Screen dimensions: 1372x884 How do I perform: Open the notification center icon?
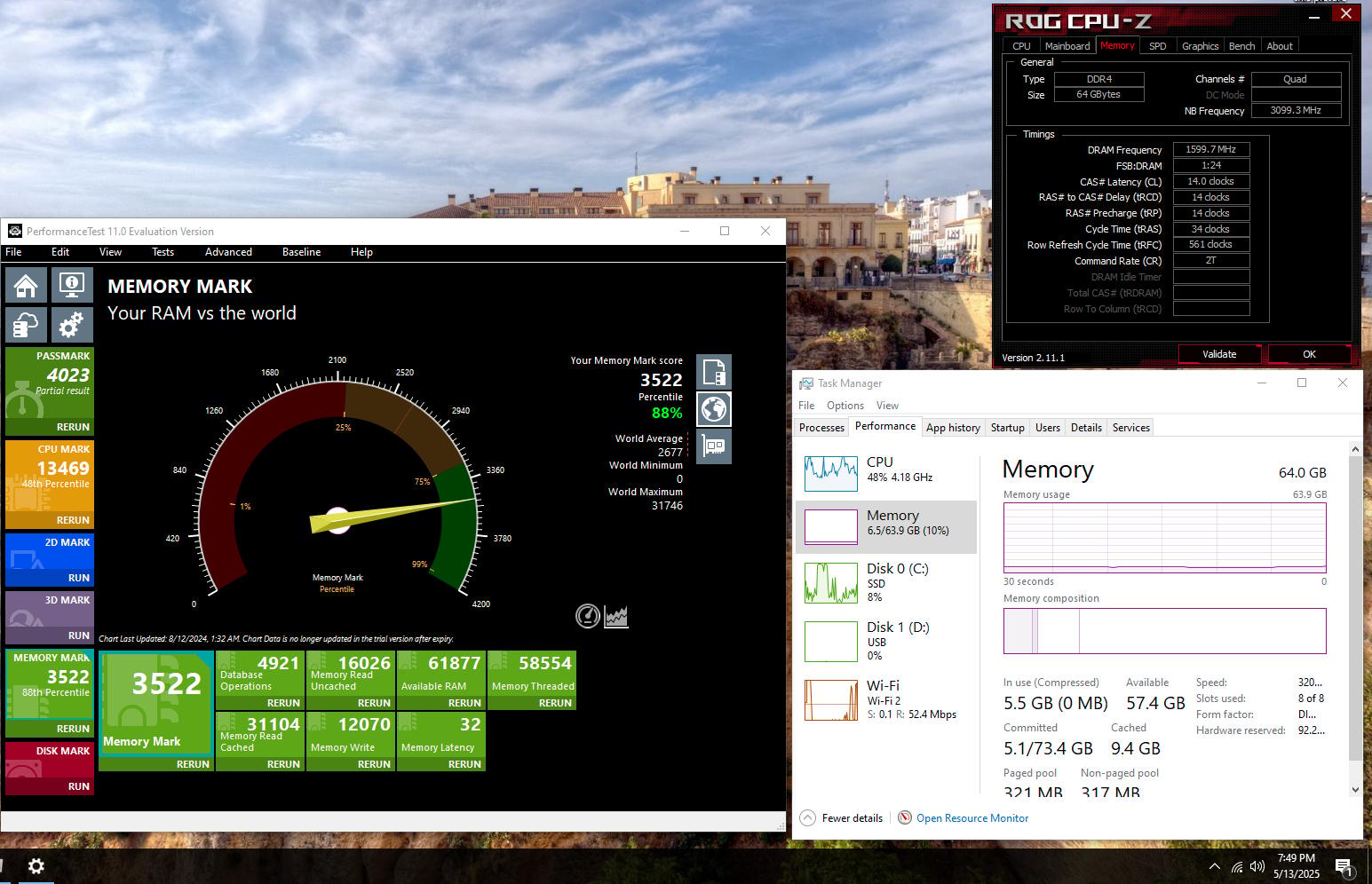(x=1344, y=867)
